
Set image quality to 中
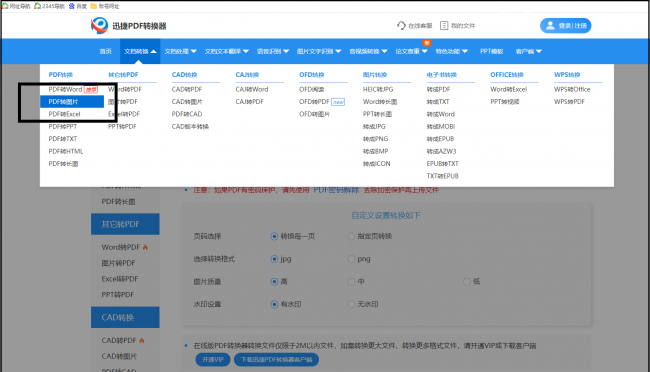pos(351,282)
